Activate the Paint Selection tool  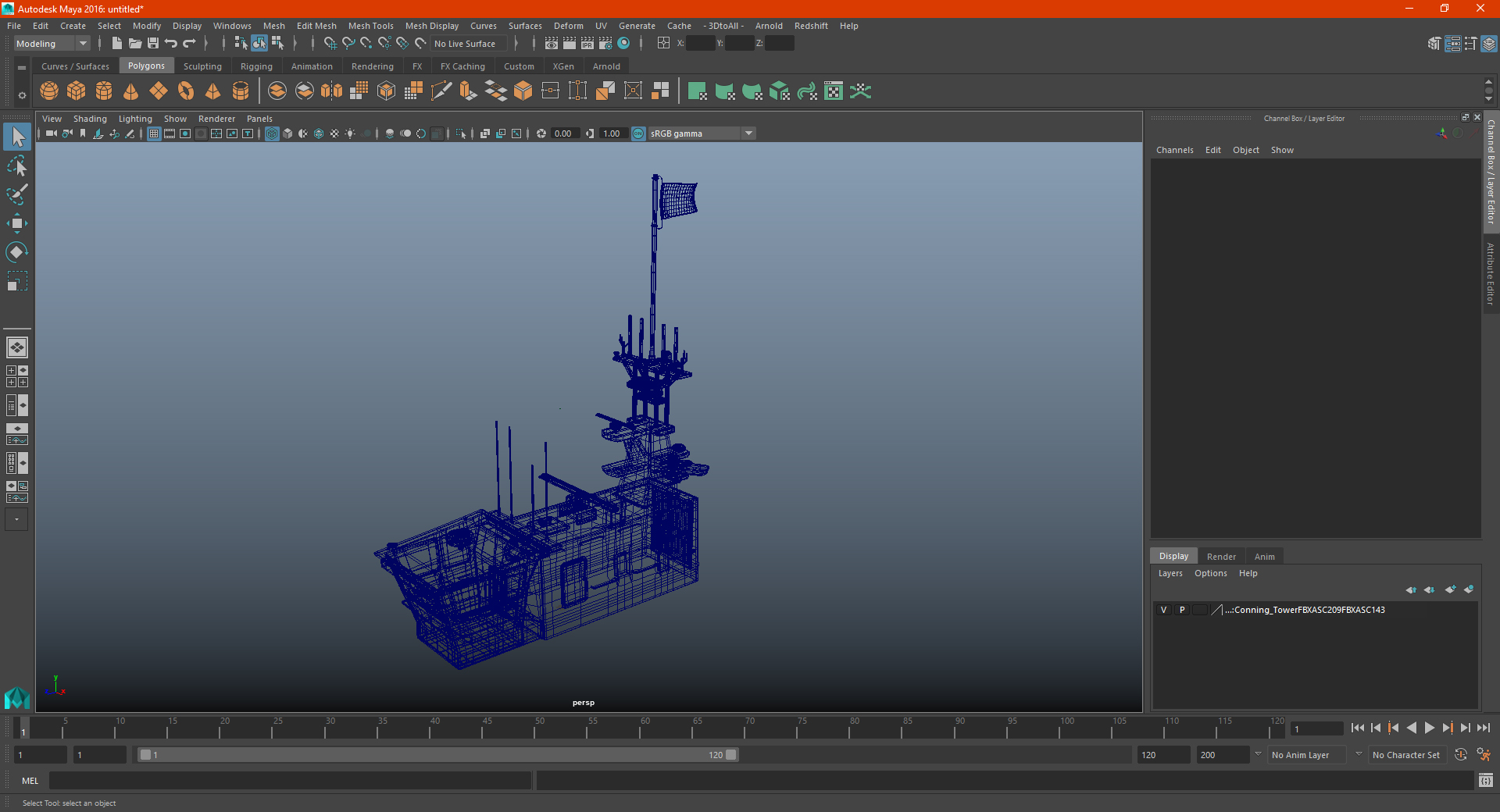click(17, 194)
